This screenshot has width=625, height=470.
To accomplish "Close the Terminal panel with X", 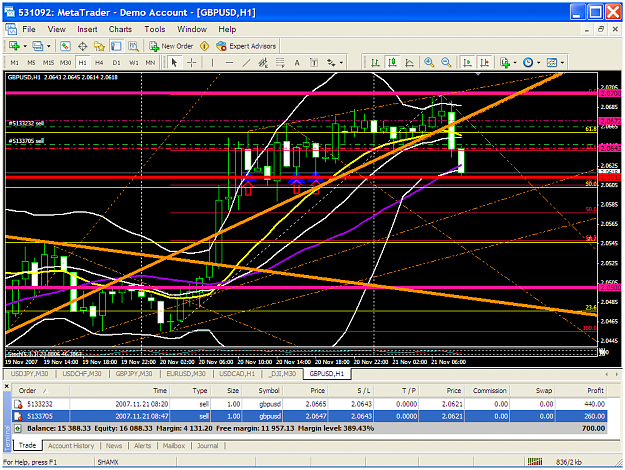I will pos(6,386).
